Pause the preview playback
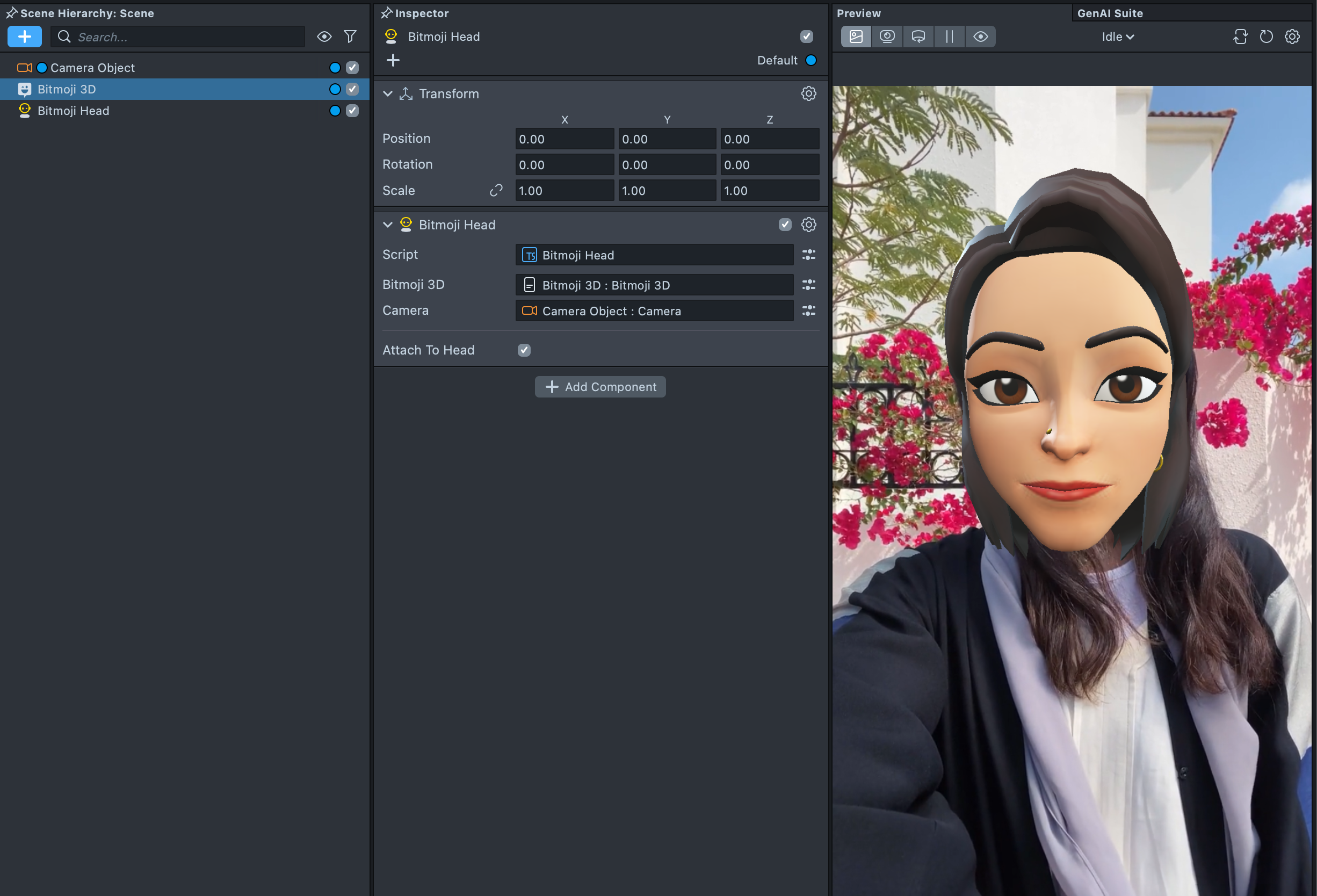 click(x=949, y=37)
